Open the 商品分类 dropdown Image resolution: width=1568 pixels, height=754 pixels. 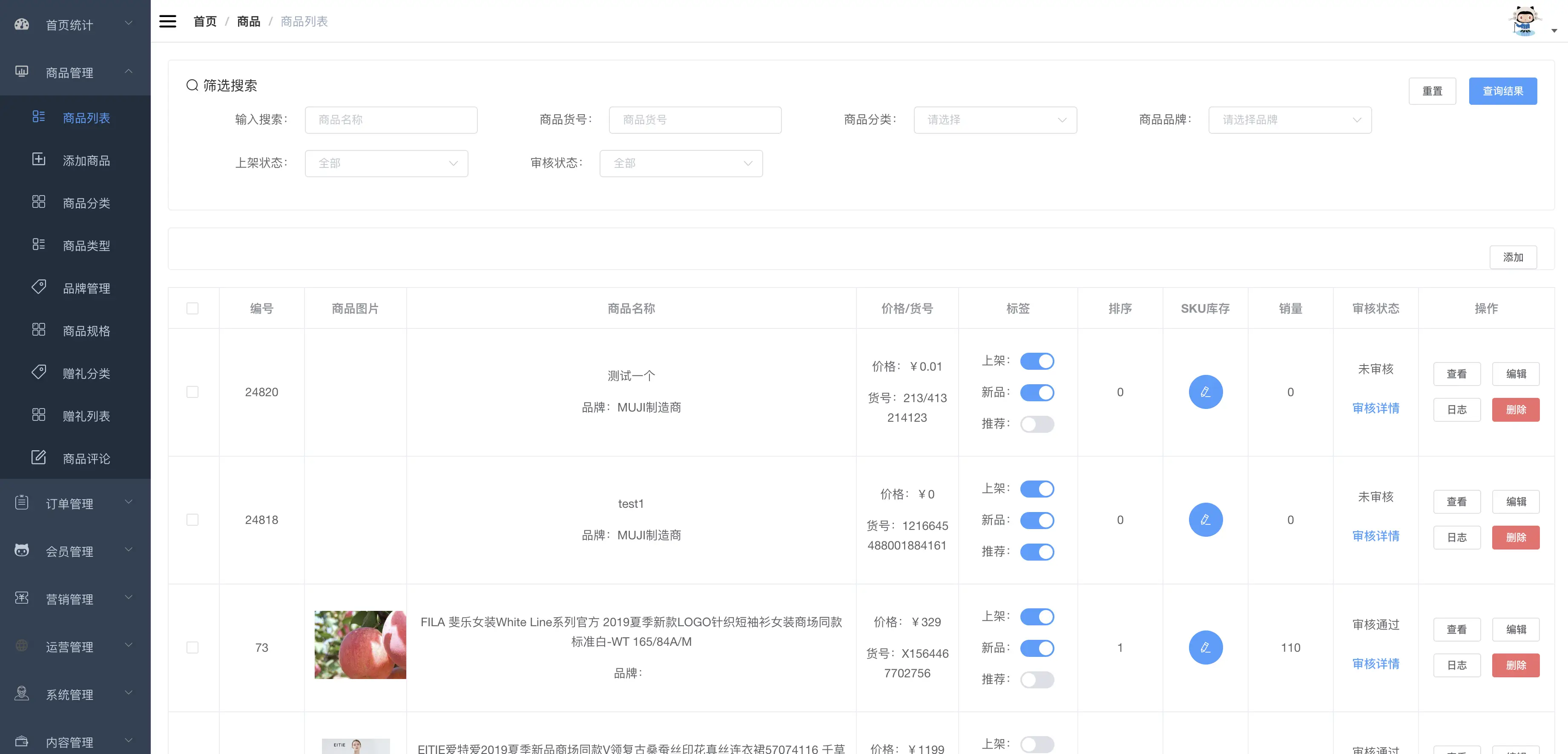pos(995,120)
